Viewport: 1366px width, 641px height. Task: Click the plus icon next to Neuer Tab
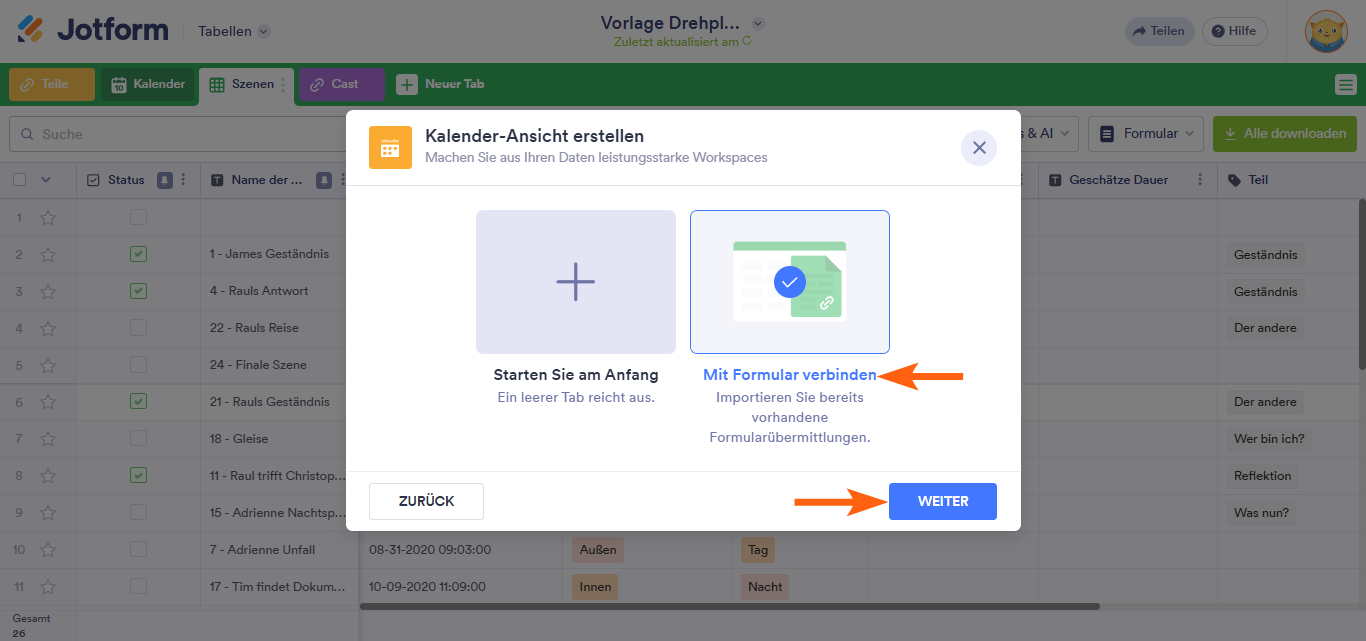tap(406, 84)
